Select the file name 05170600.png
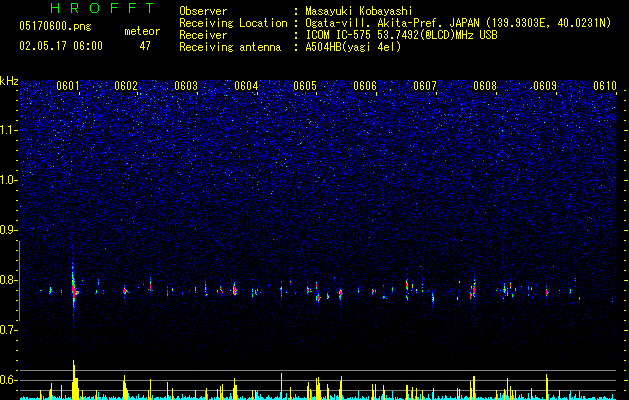The height and width of the screenshot is (400, 629). pos(55,26)
